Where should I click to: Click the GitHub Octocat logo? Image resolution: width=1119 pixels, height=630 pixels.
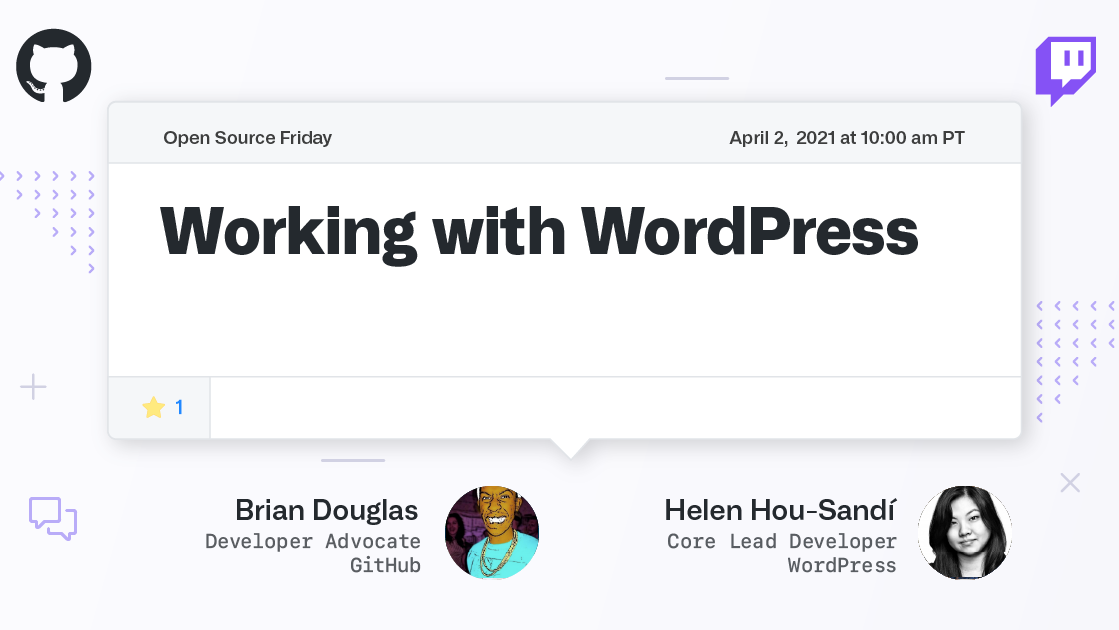tap(54, 66)
